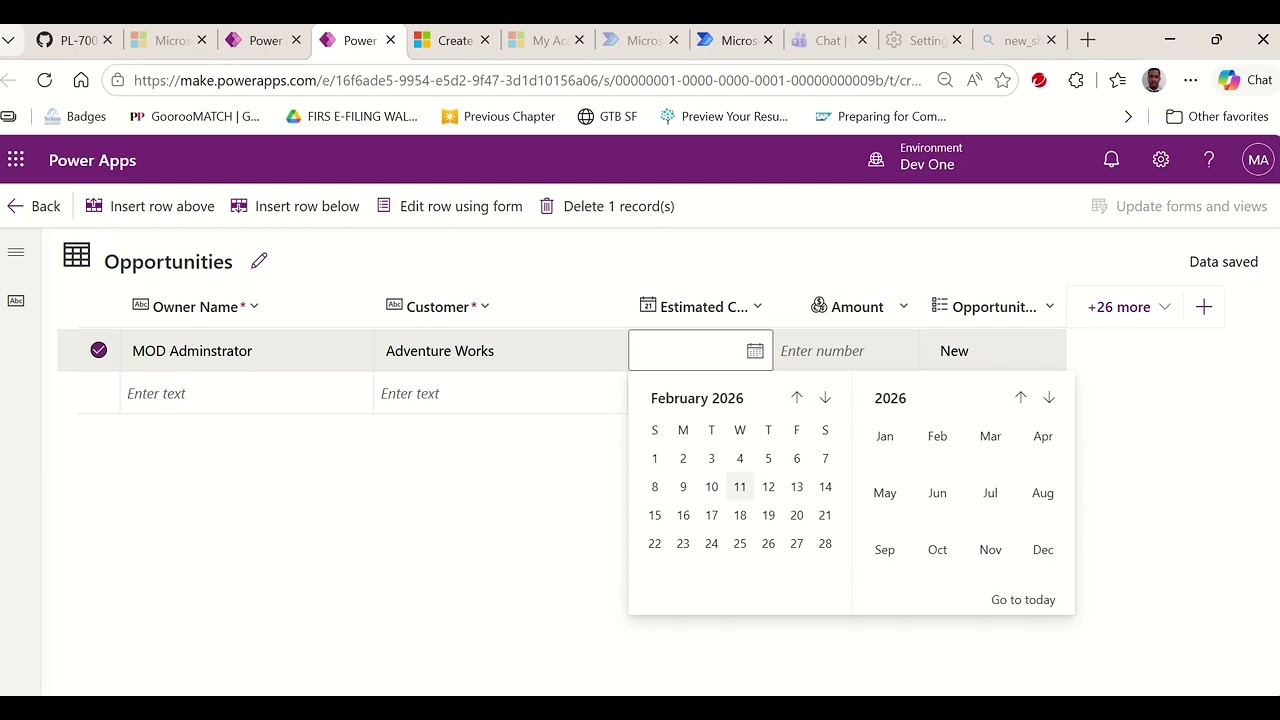Open Opportunity column dropdown
Viewport: 1280px width, 720px height.
coord(1050,306)
